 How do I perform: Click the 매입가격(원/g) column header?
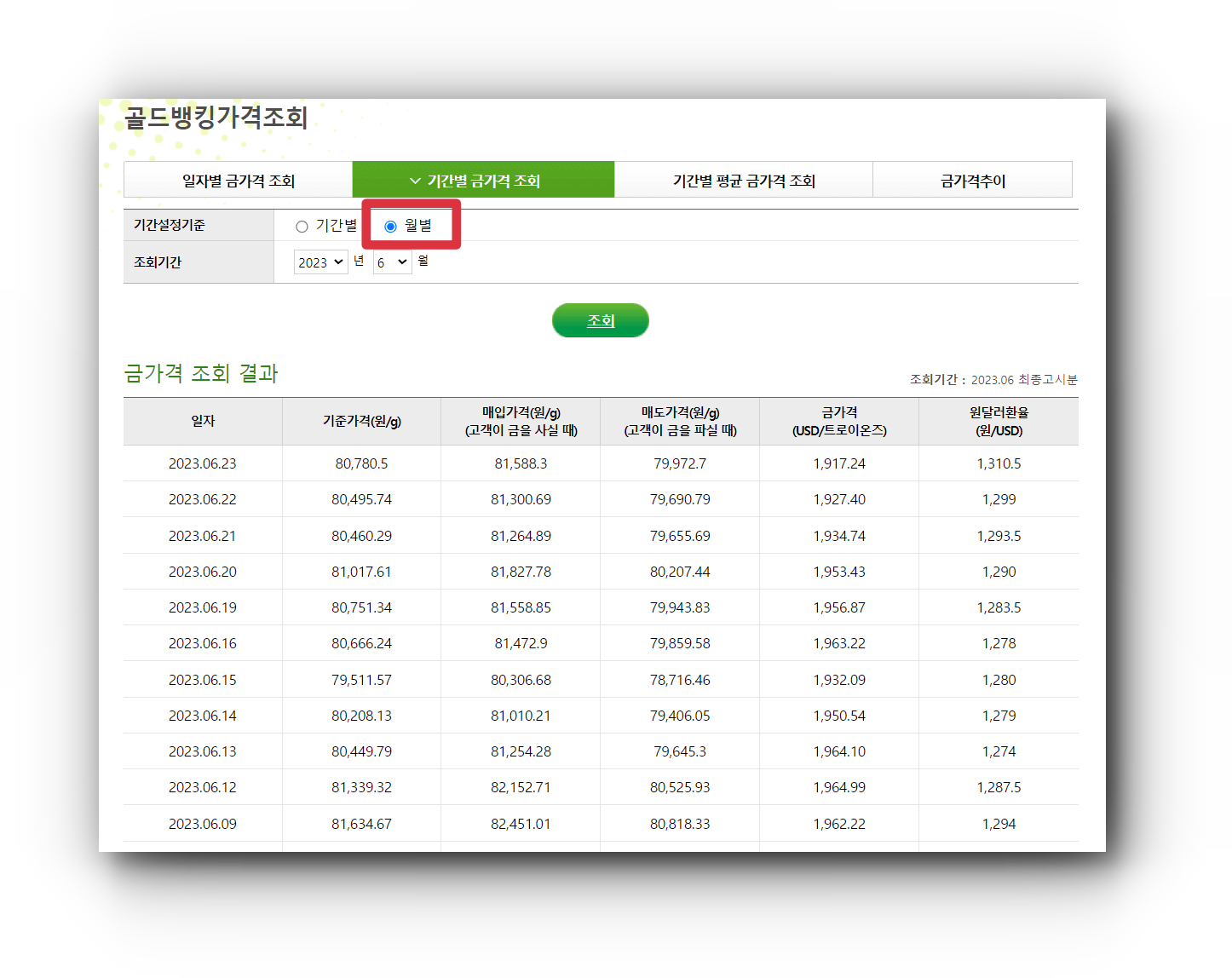521,421
